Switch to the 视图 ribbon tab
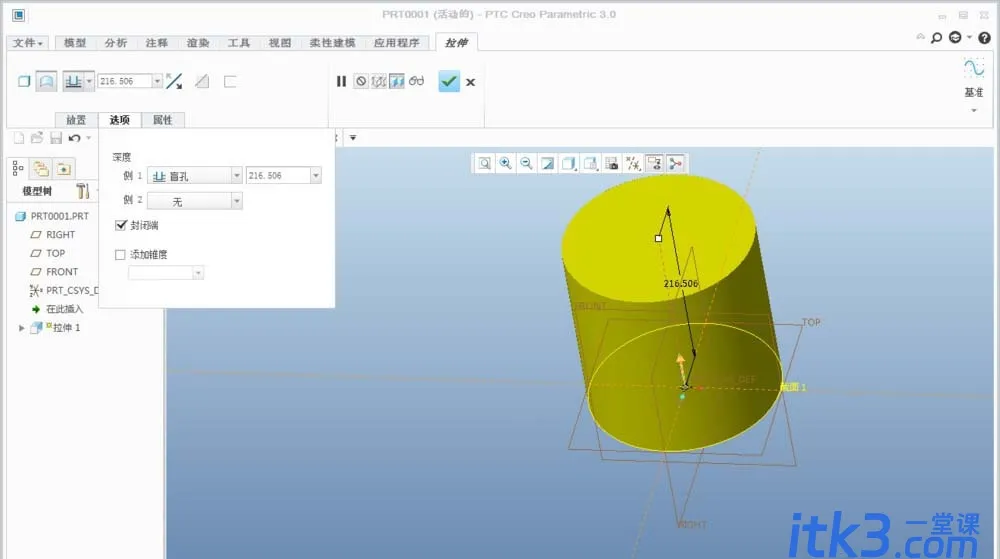1000x559 pixels. click(279, 43)
